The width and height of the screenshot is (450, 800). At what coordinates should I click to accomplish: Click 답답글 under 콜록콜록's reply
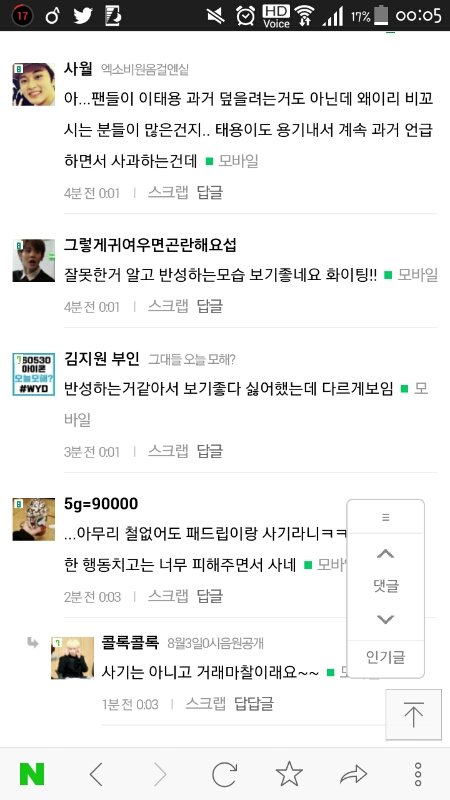[254, 704]
